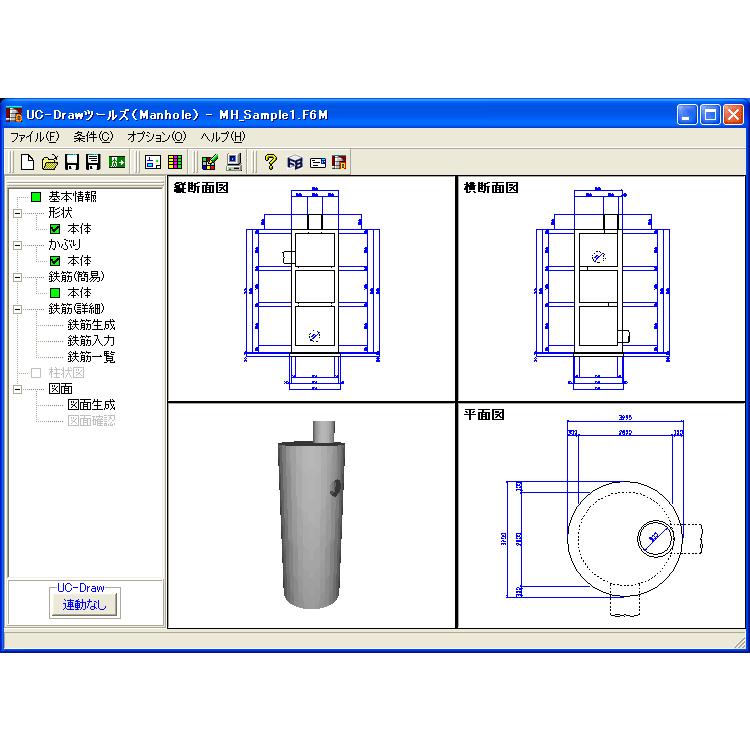The image size is (750, 750).
Task: Click the green exit-style toolbar icon
Action: tap(117, 162)
